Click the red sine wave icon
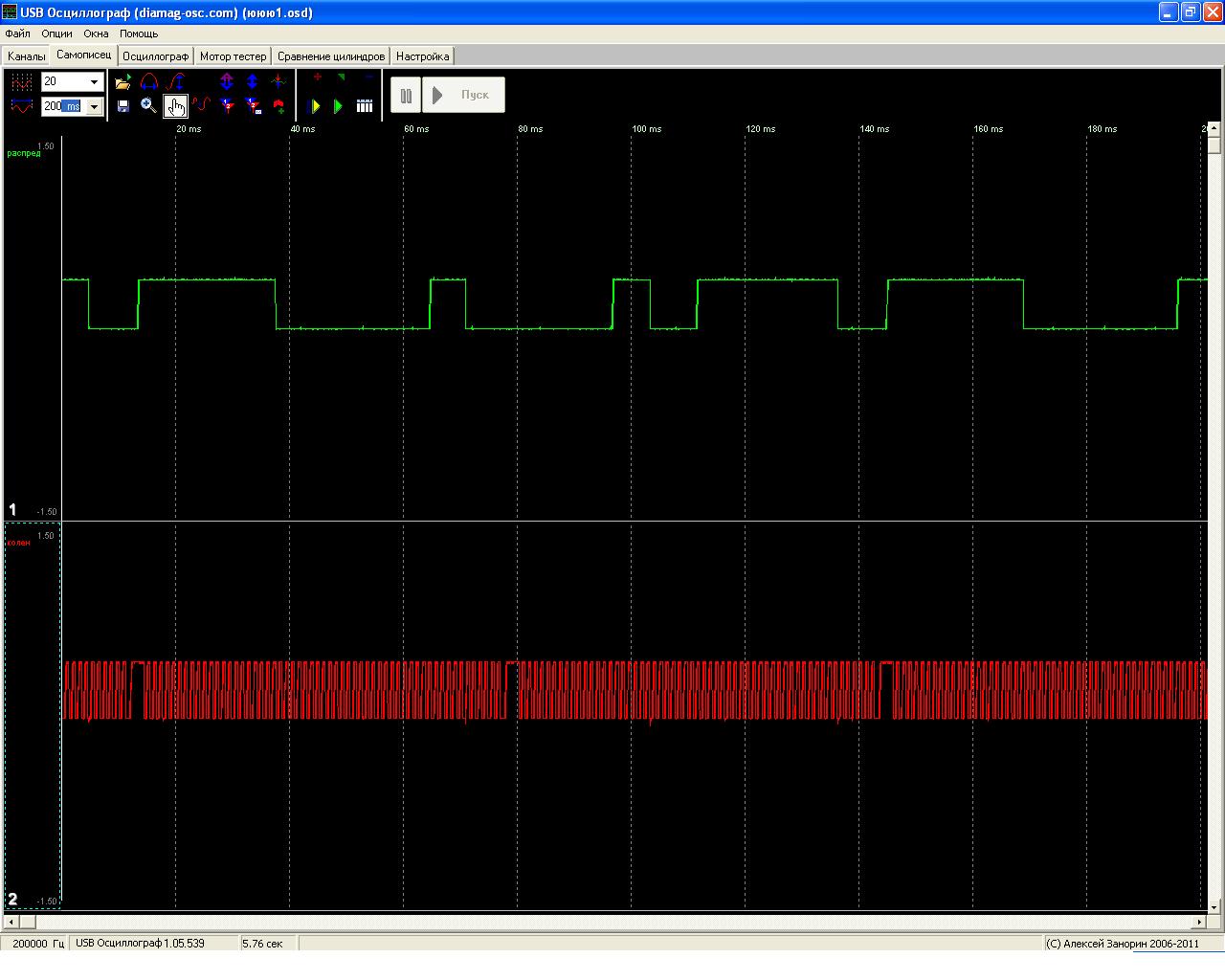The image size is (1225, 980). pyautogui.click(x=201, y=106)
